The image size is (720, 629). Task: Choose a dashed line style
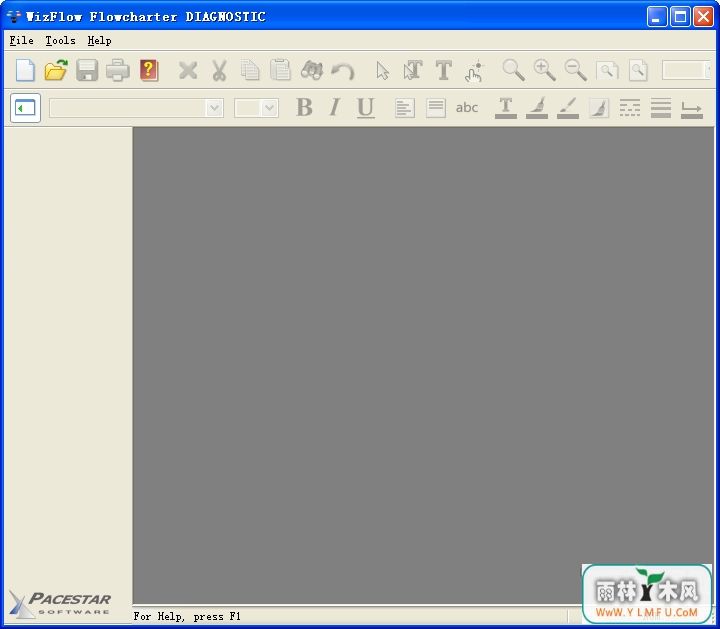coord(630,108)
